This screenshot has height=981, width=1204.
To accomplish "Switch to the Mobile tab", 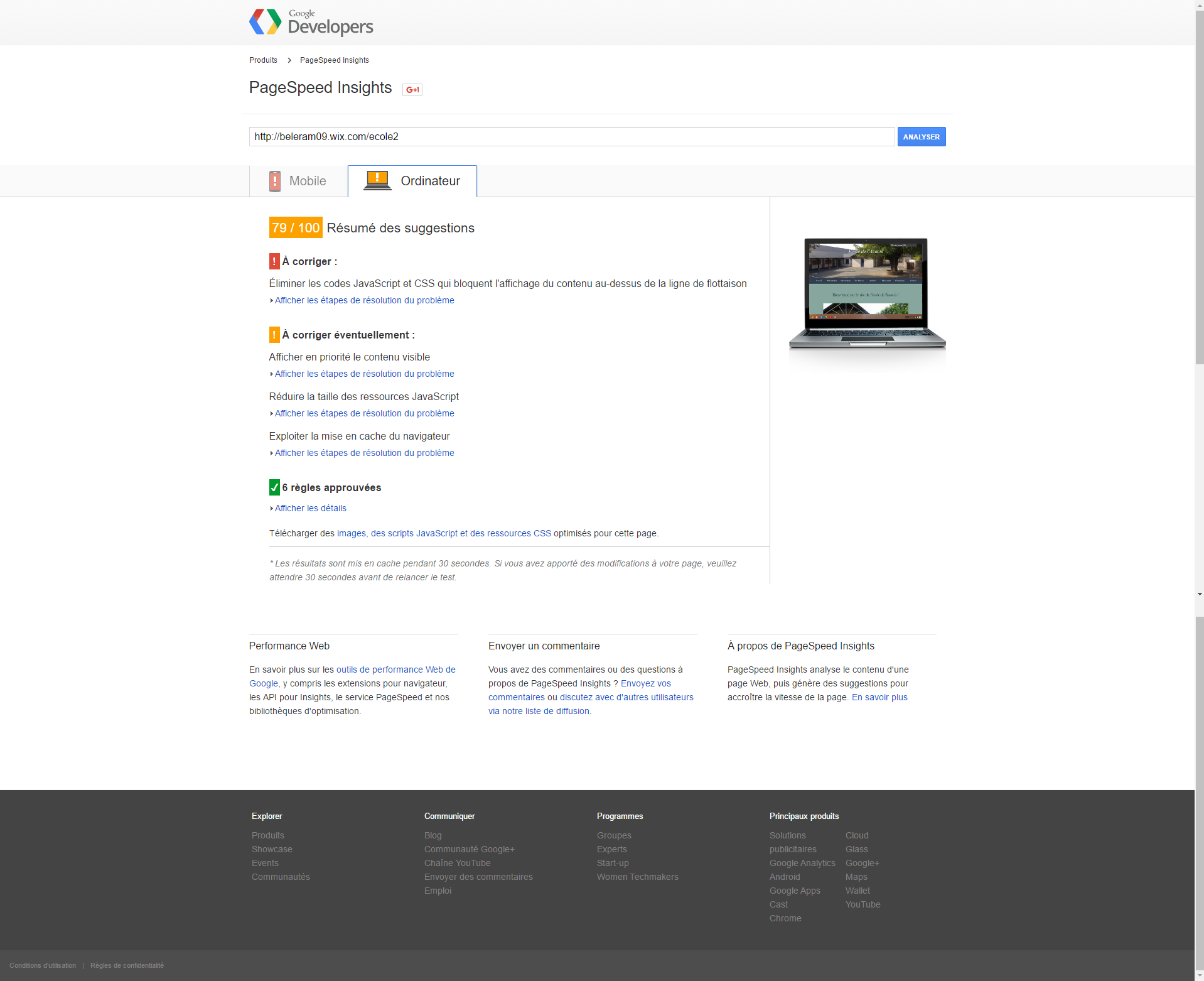I will (299, 181).
